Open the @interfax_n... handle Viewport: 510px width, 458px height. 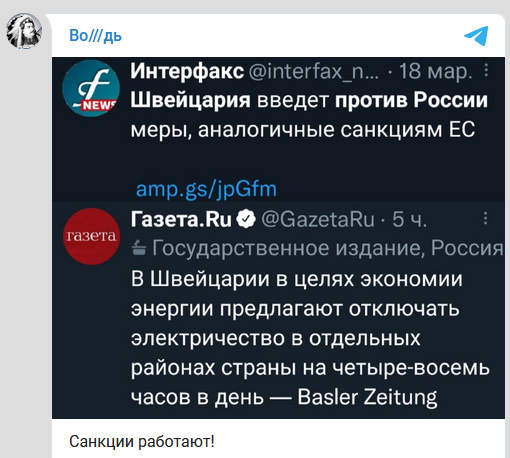(x=314, y=71)
